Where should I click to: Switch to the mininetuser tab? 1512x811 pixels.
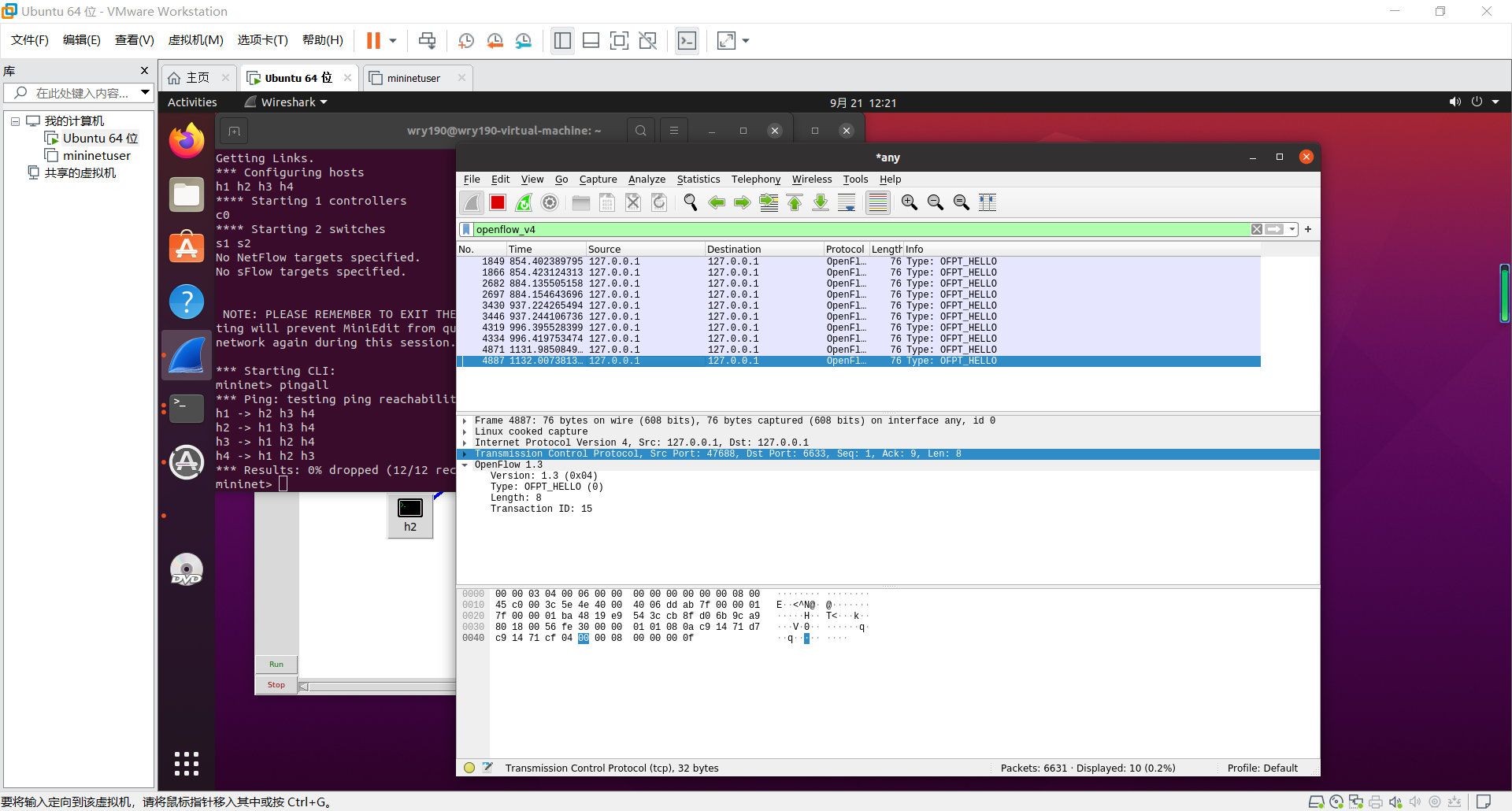pos(413,78)
